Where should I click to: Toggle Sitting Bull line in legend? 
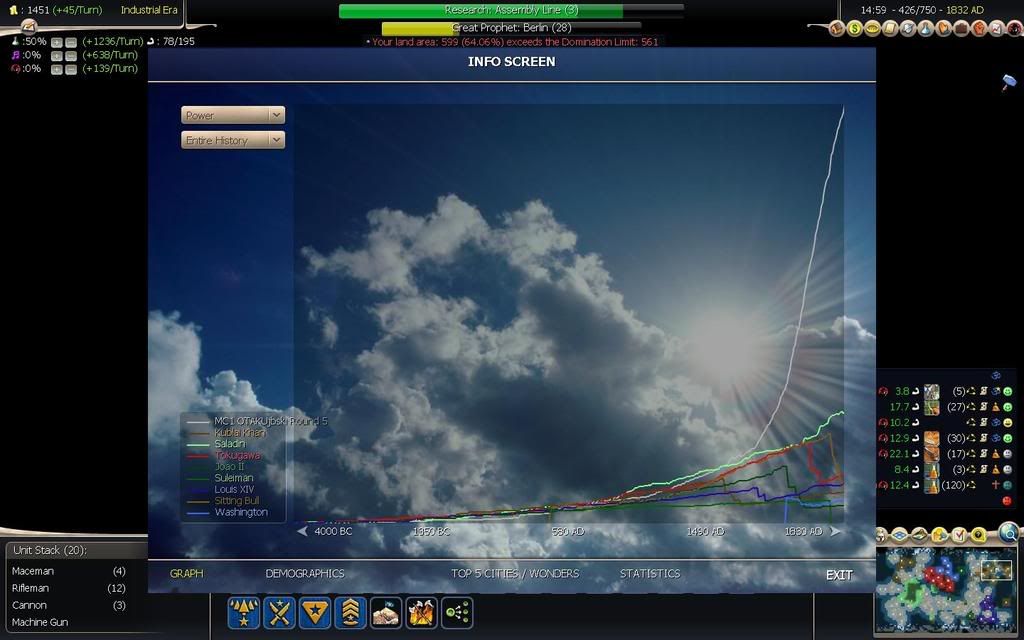[x=223, y=501]
